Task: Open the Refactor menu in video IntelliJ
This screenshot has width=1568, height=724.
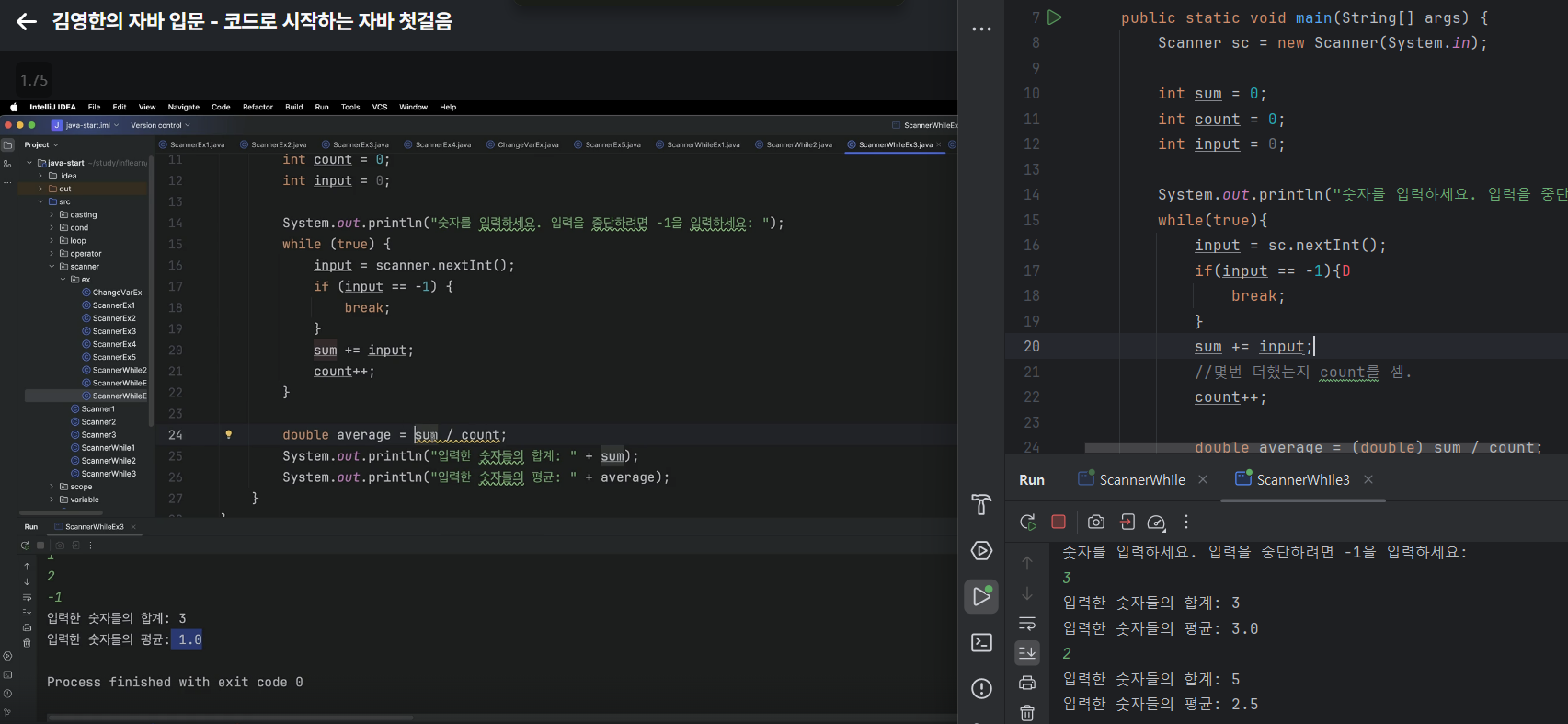Action: 258,107
